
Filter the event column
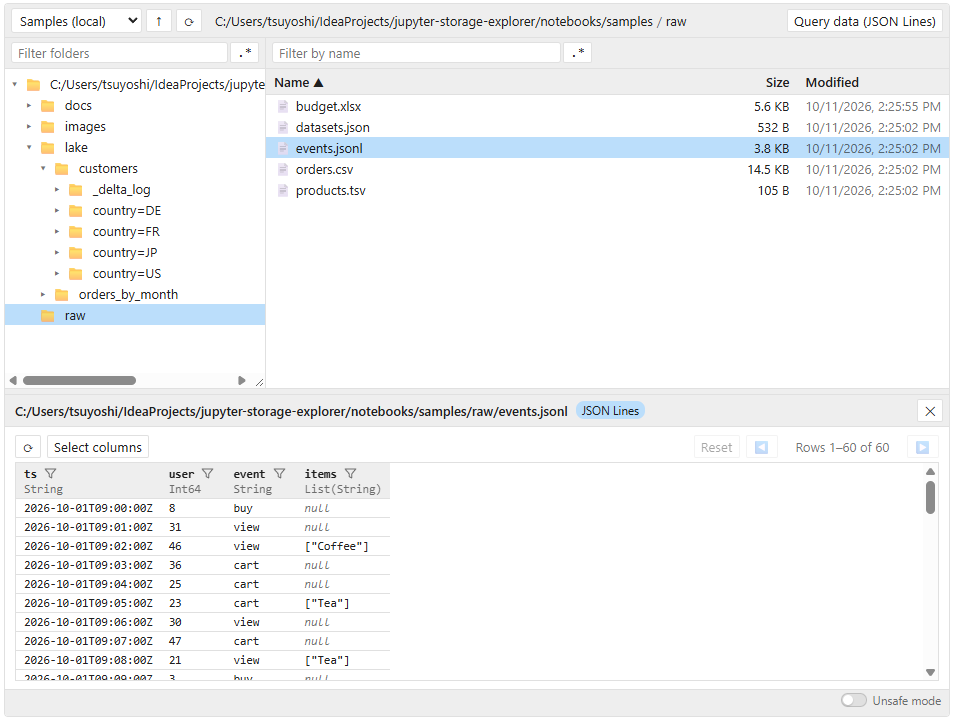280,474
